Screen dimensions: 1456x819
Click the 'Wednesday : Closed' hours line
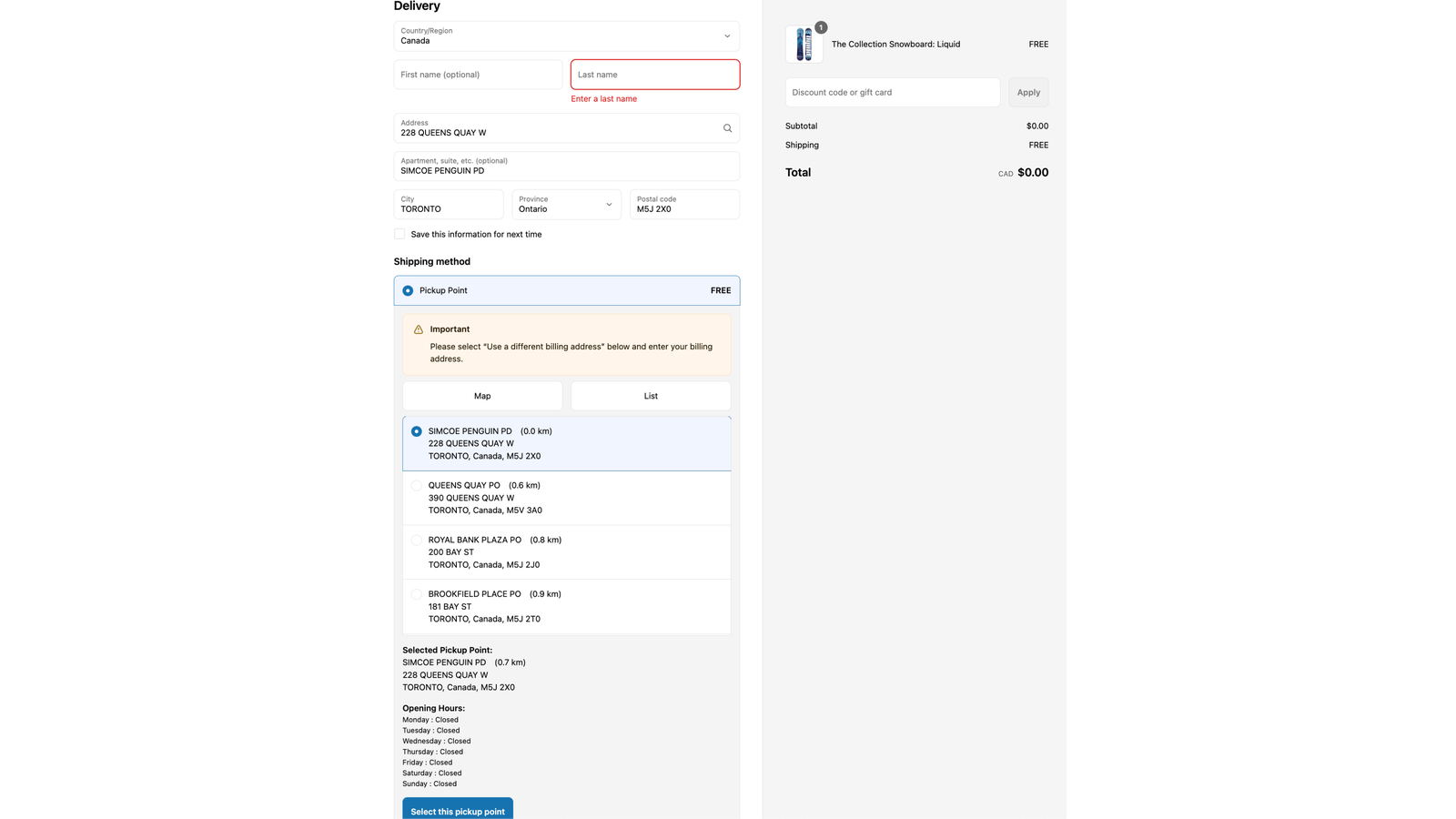tap(437, 741)
